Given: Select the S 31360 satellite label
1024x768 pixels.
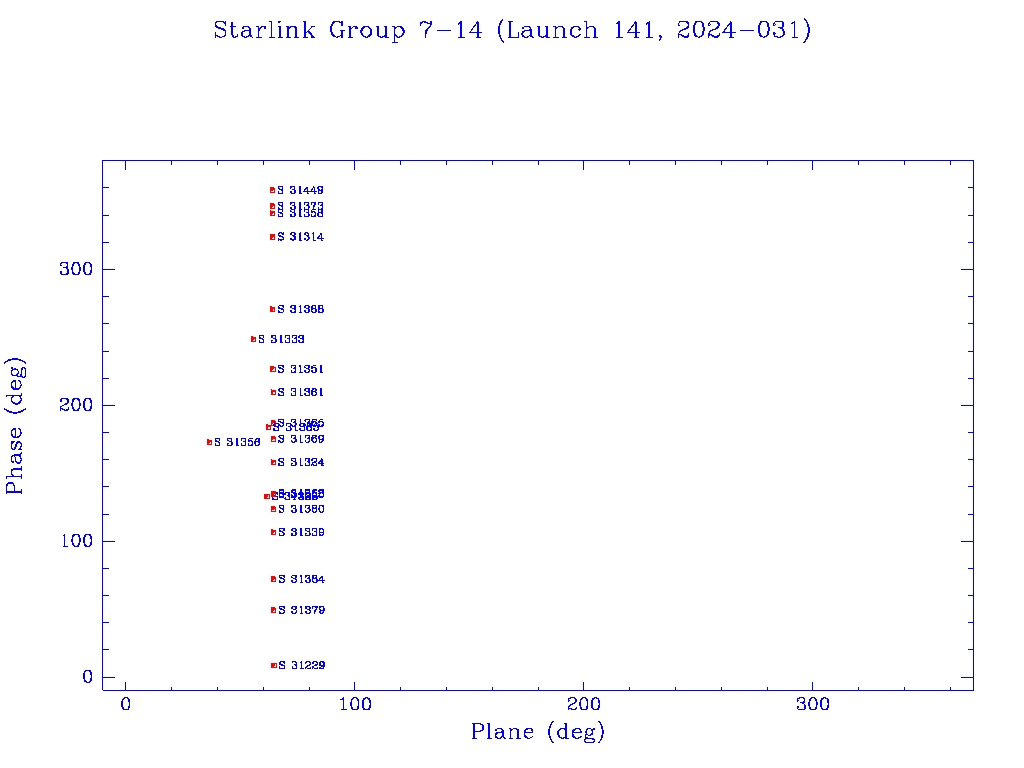Looking at the screenshot, I should pos(302,509).
